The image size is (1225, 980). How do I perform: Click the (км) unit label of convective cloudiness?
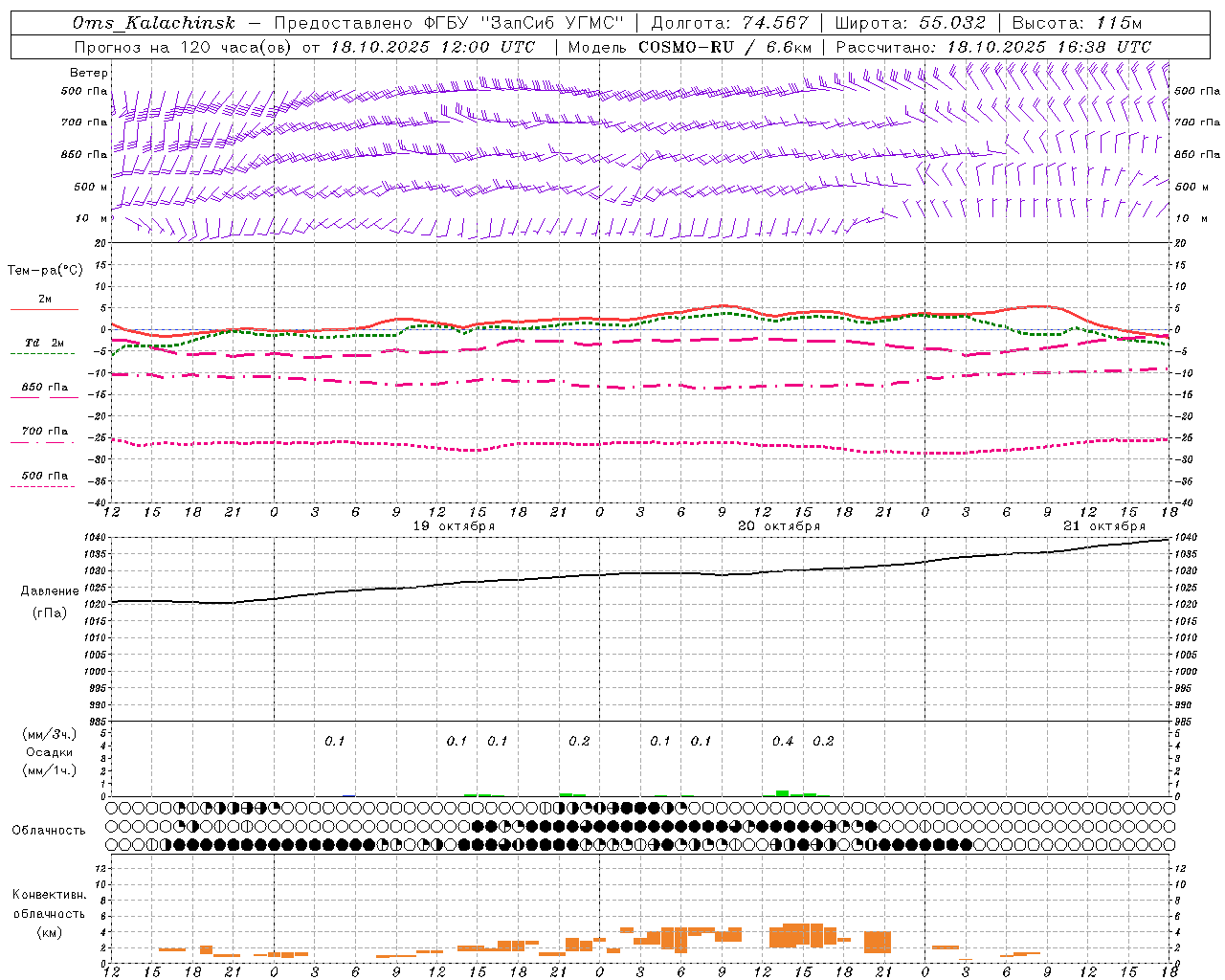pos(49,932)
